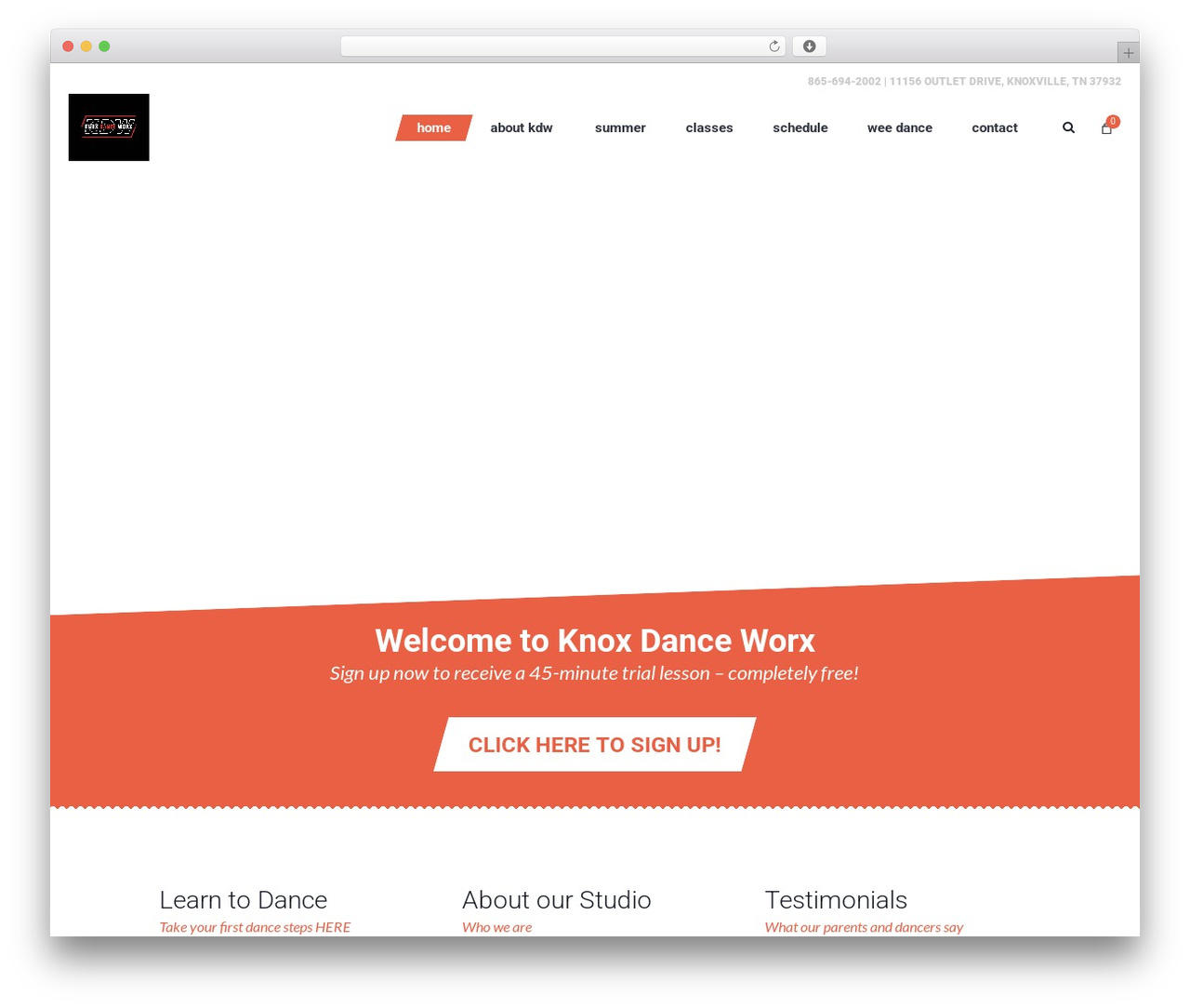Click the browser download arrow icon

810,46
